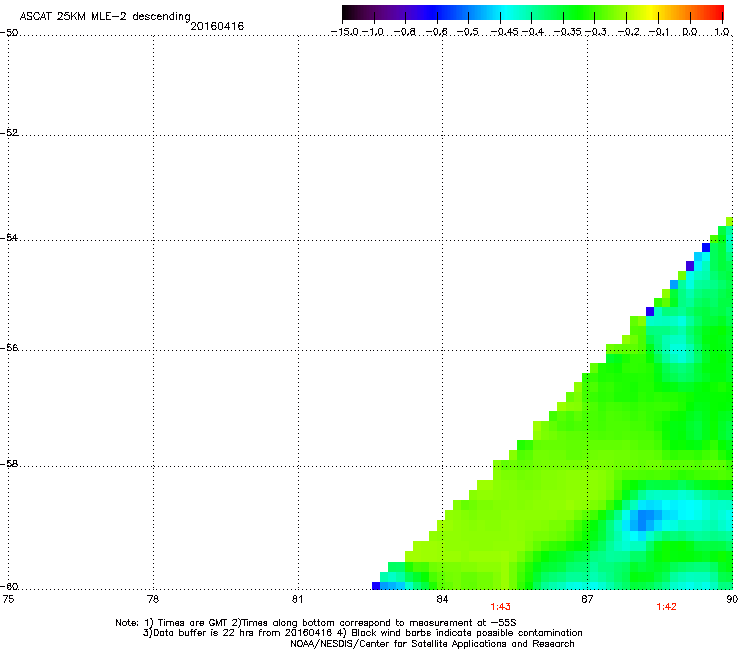Viewport: 740px width, 650px height.
Task: Click the 84 longitude axis label
Action: coord(442,599)
